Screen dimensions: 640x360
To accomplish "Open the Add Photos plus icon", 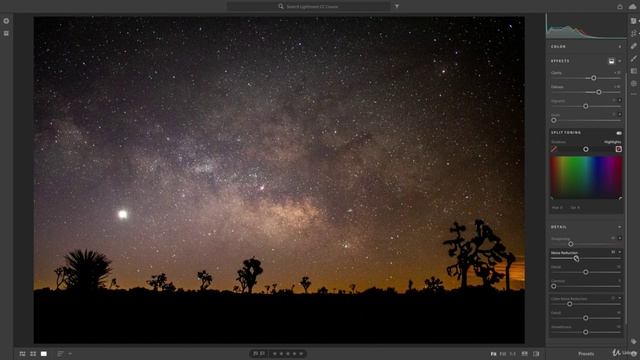I will pos(6,21).
